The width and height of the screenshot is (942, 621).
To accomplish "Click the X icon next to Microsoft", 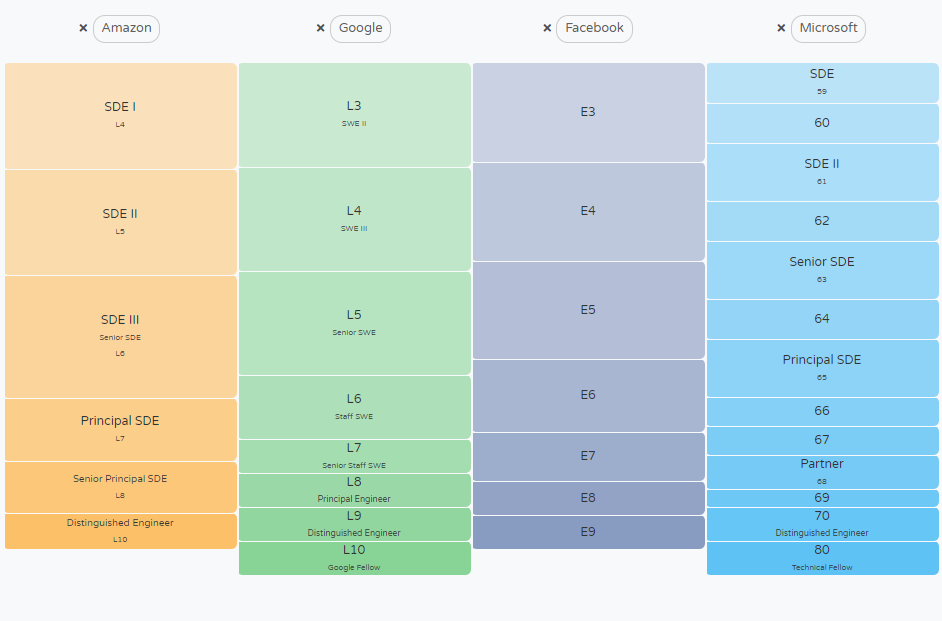I will coord(781,28).
